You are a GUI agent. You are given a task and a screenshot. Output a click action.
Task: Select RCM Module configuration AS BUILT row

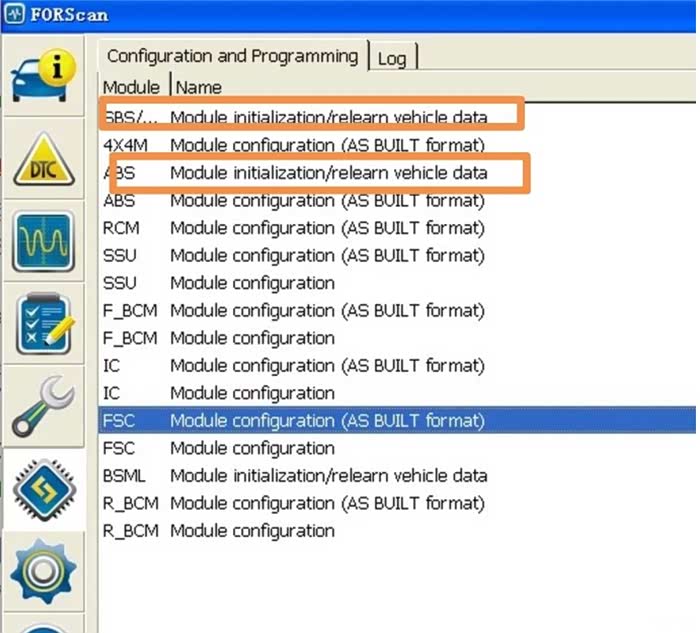(x=397, y=228)
